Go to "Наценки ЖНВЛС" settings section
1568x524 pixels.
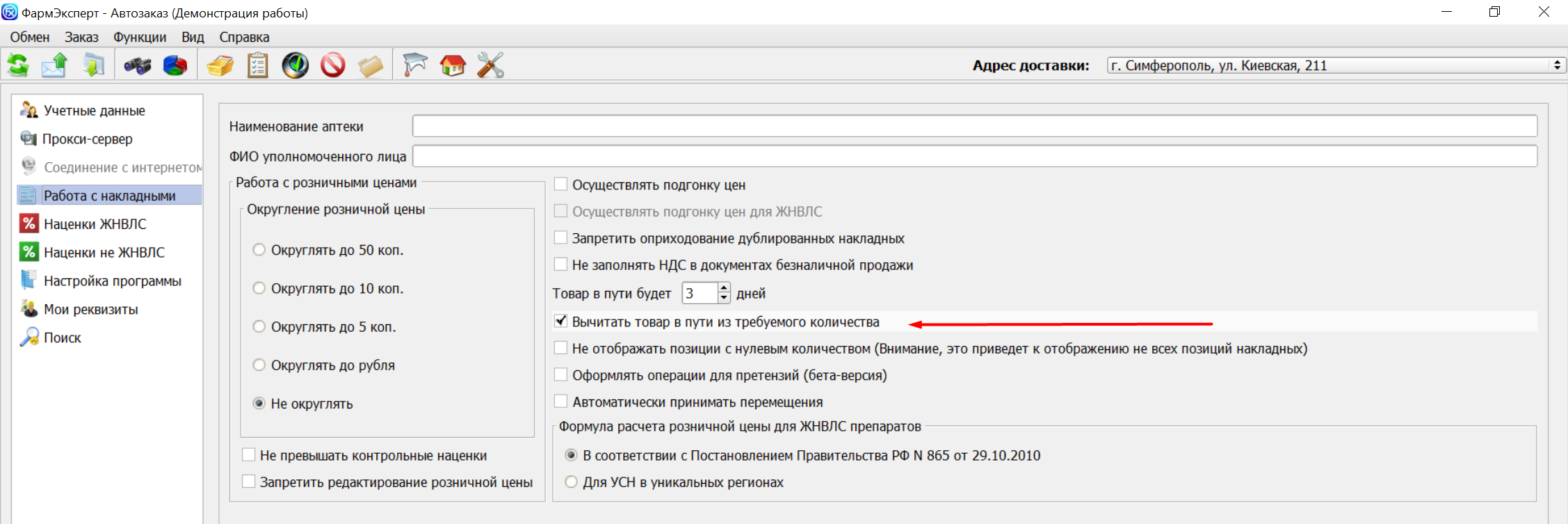tap(95, 224)
